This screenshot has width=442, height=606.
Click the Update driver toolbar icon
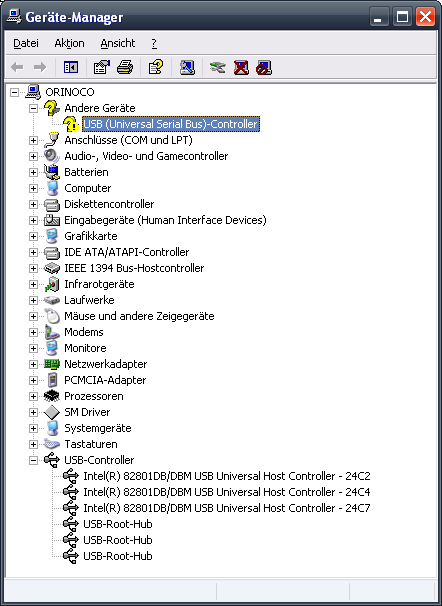pyautogui.click(x=218, y=68)
